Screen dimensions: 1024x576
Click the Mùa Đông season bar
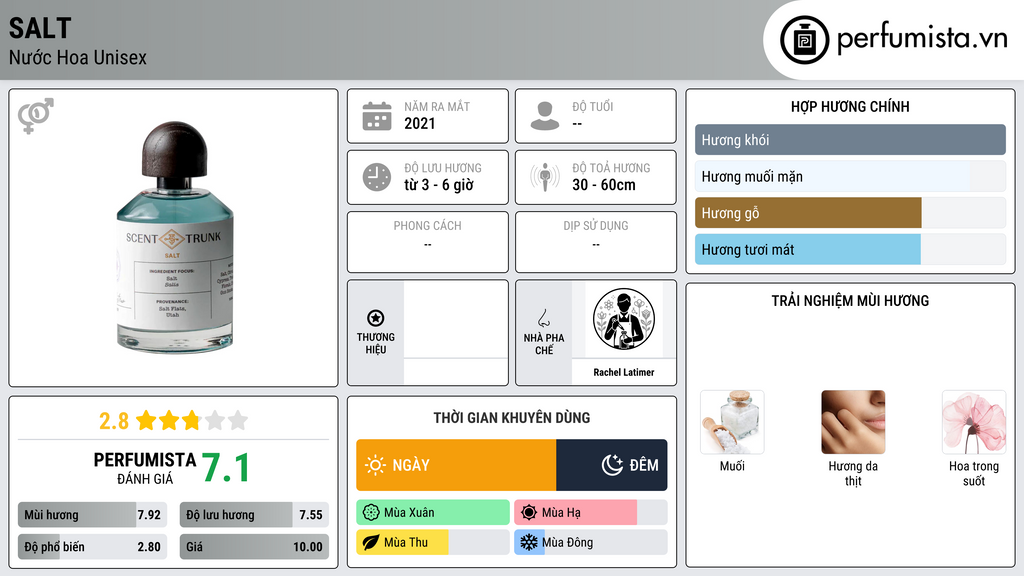coord(590,542)
